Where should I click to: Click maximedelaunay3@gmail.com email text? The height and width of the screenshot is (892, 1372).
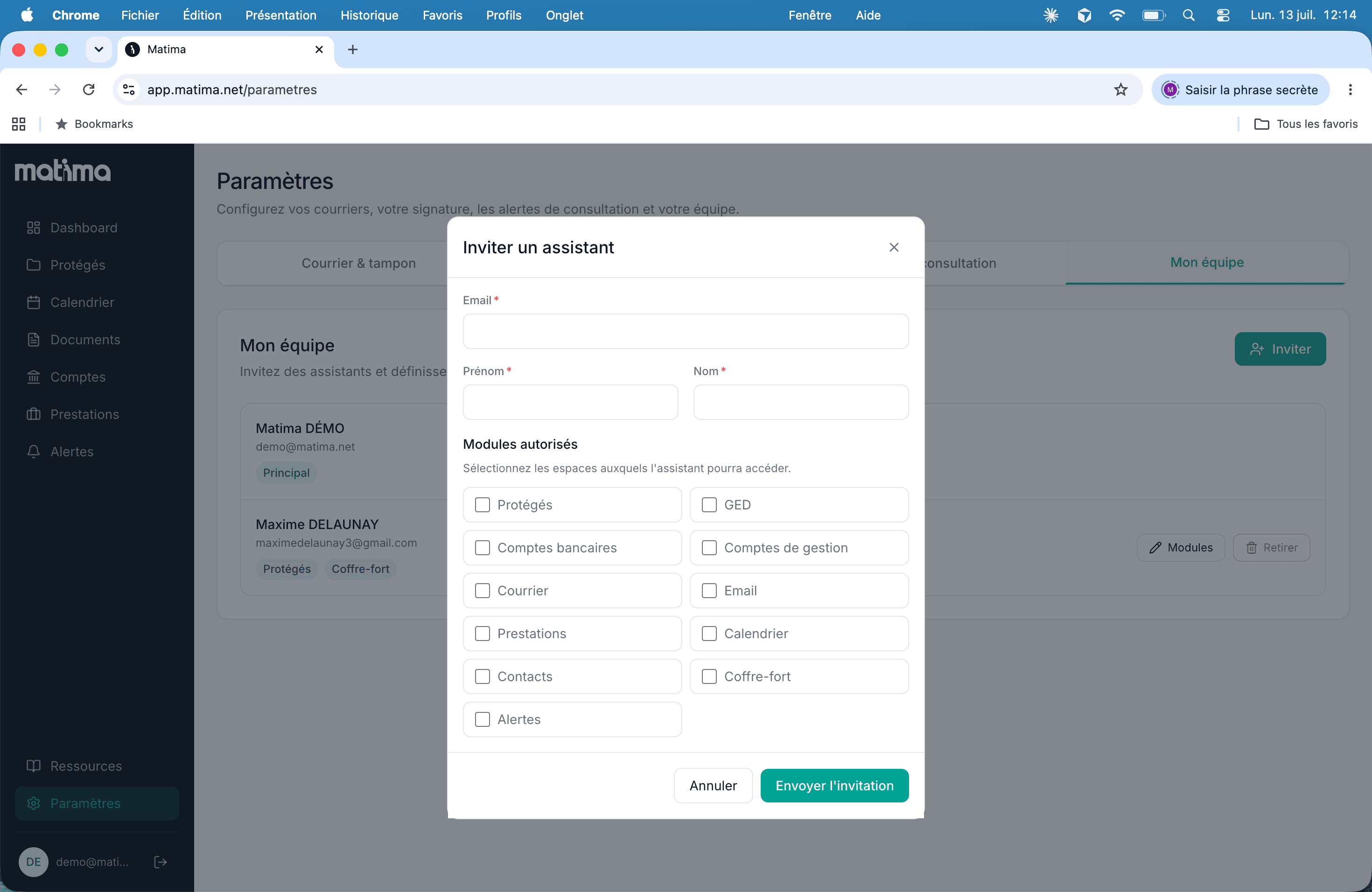336,543
